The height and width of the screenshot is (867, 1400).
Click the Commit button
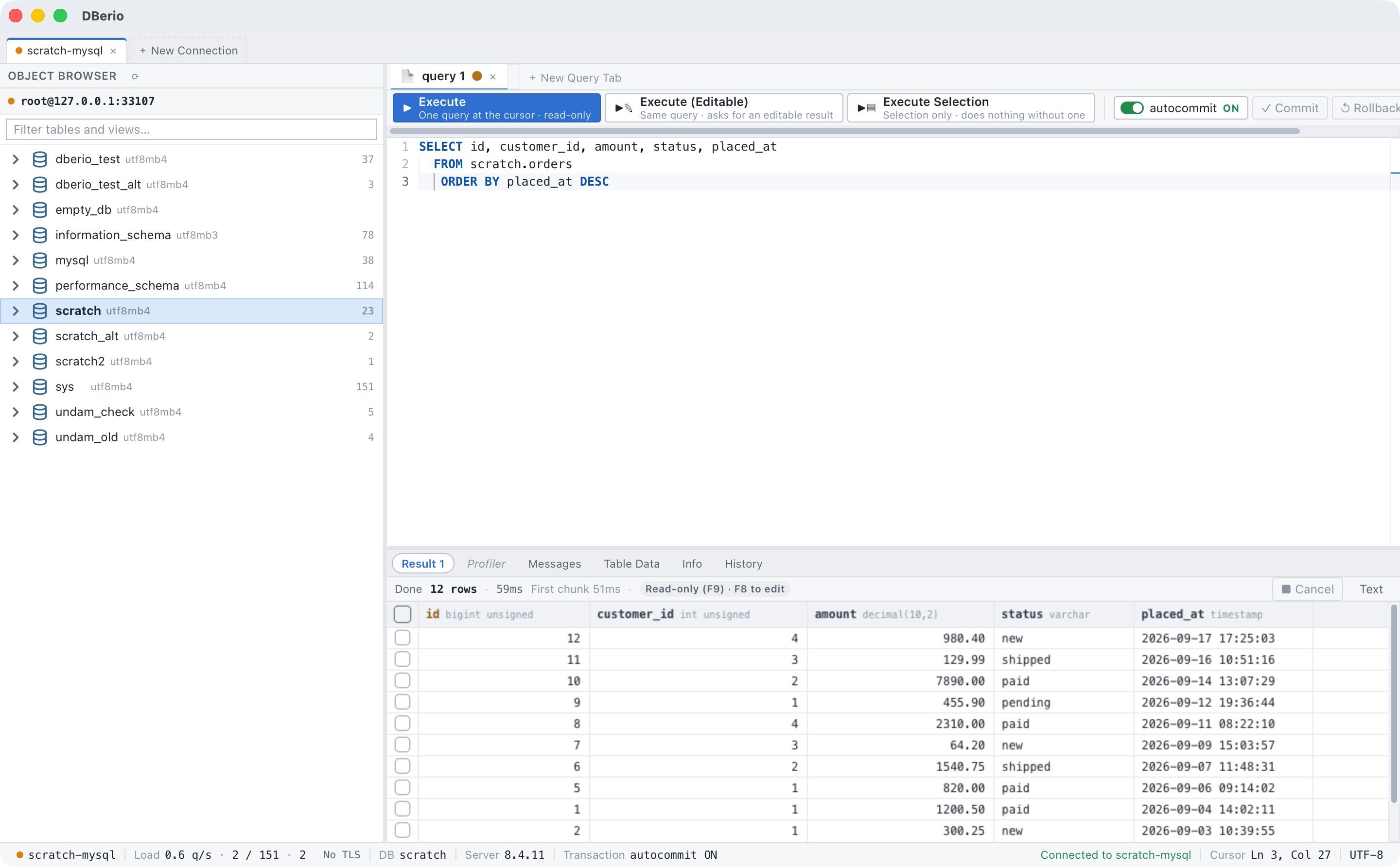1290,108
